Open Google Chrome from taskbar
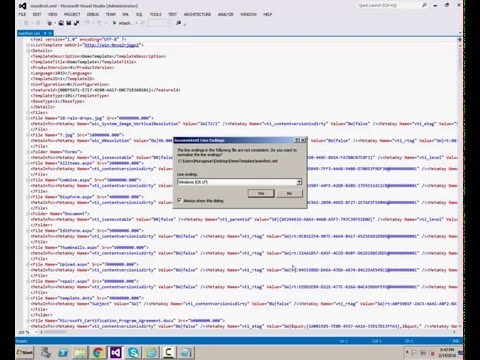The height and width of the screenshot is (360, 480). (98, 352)
